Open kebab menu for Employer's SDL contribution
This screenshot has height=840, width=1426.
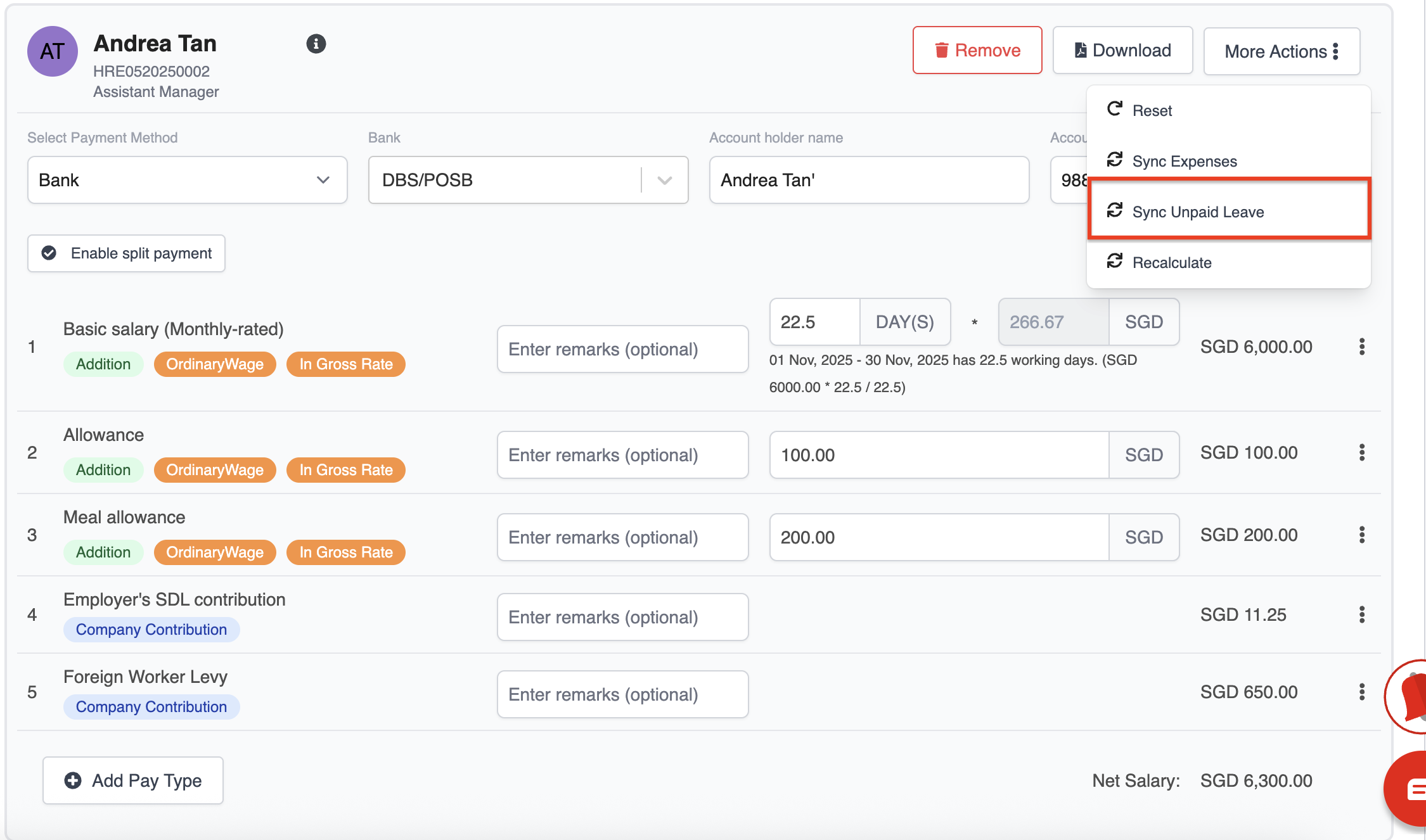point(1361,614)
